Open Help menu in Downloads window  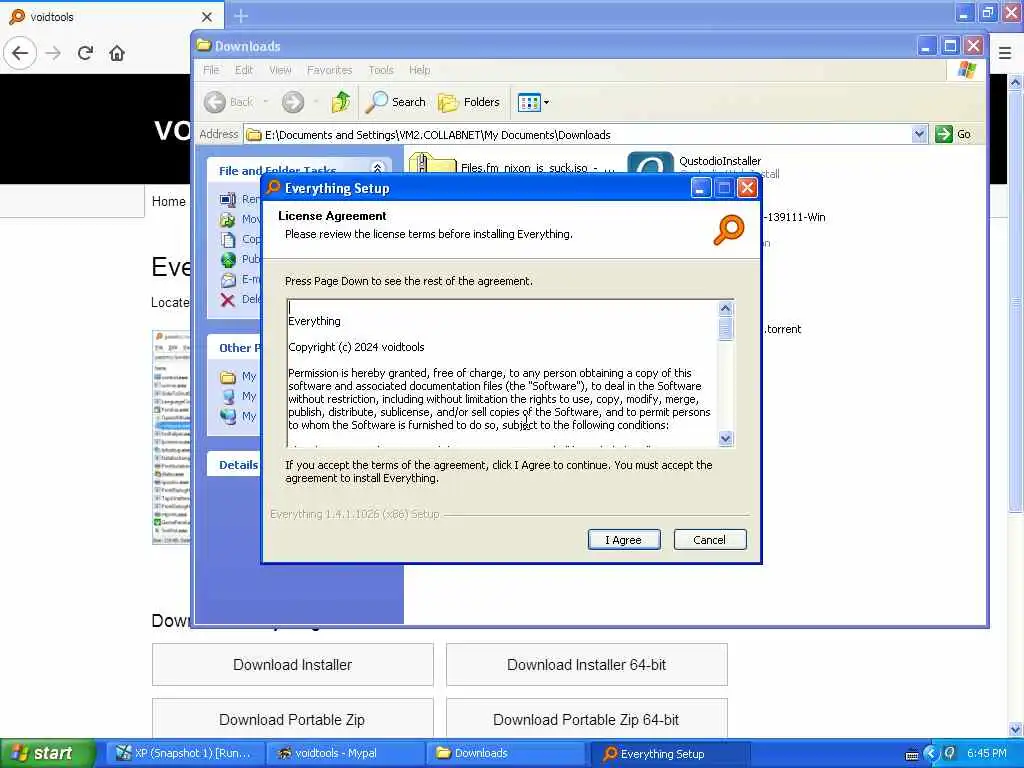coord(419,70)
